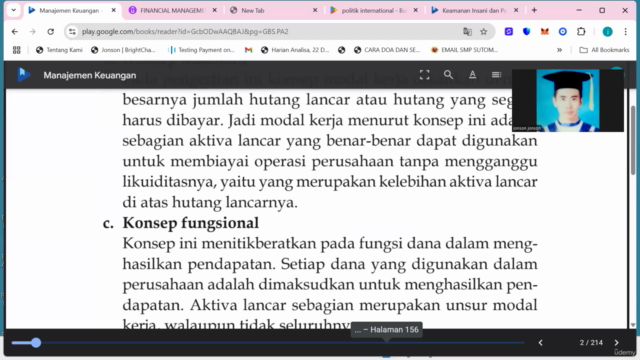Open EMAIL SMP SUTOM bookmark

pyautogui.click(x=464, y=50)
